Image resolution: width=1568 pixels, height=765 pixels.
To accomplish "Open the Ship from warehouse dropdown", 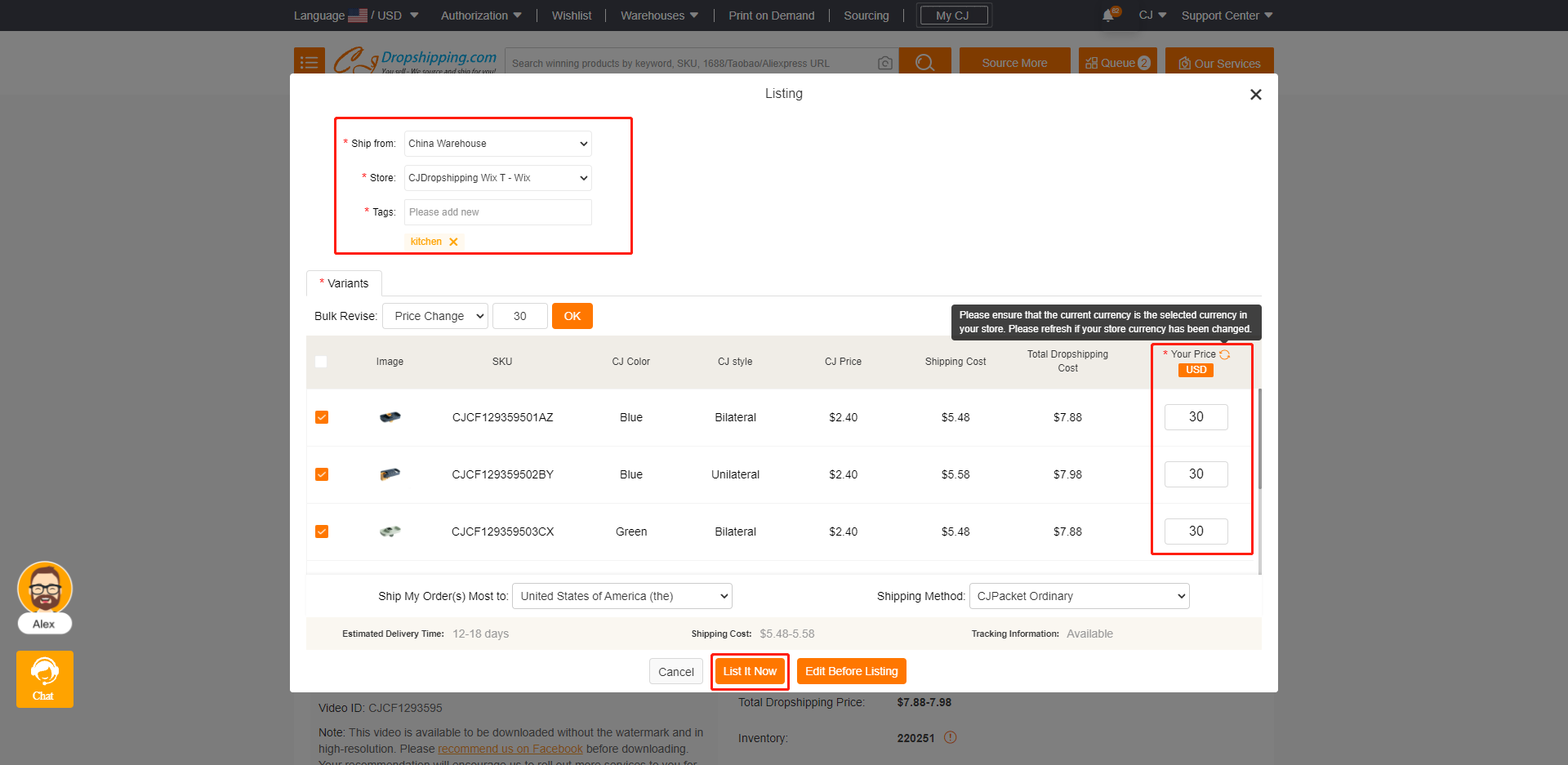I will tap(497, 144).
